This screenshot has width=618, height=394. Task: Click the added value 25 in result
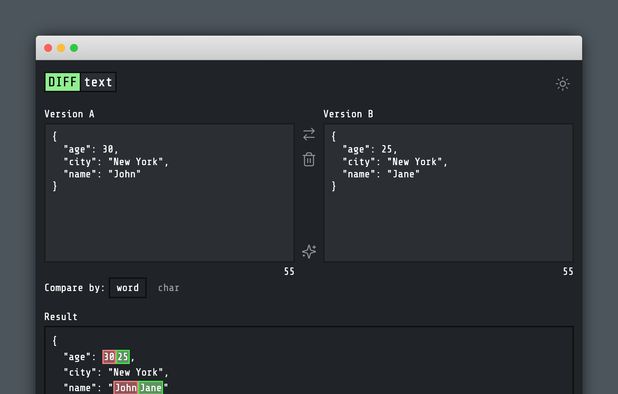[x=123, y=357]
